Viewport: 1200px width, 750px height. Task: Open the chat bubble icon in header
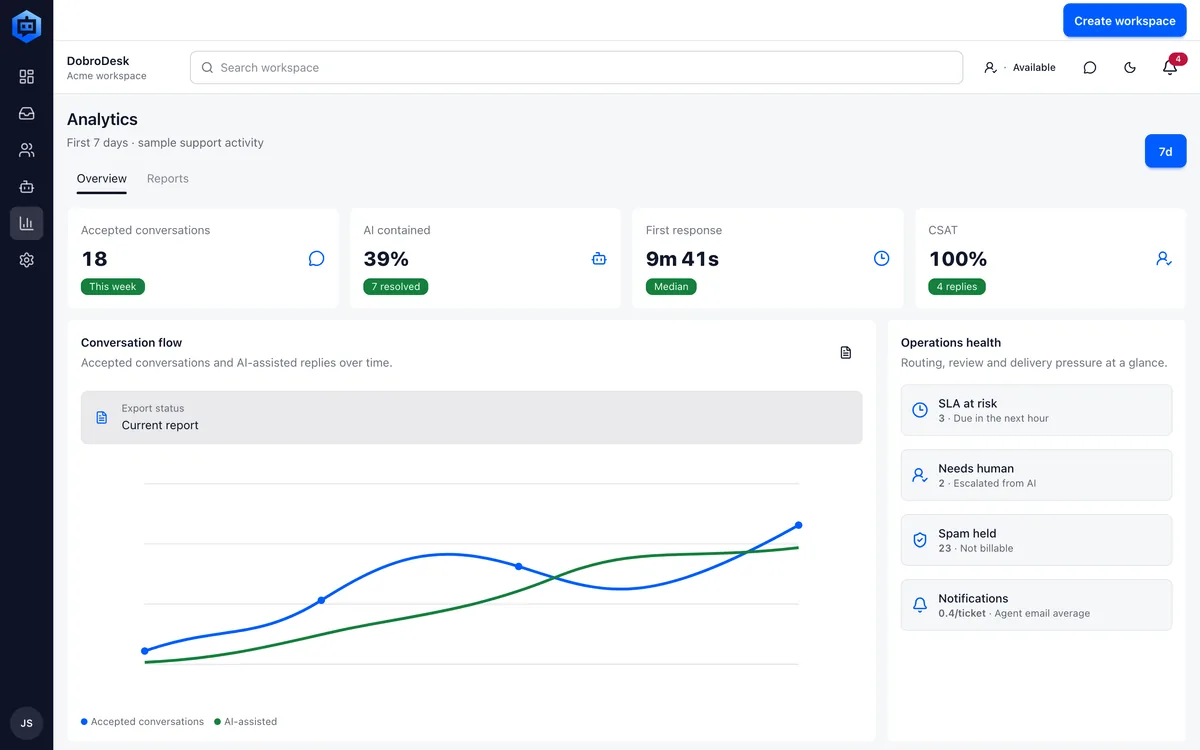(x=1090, y=67)
